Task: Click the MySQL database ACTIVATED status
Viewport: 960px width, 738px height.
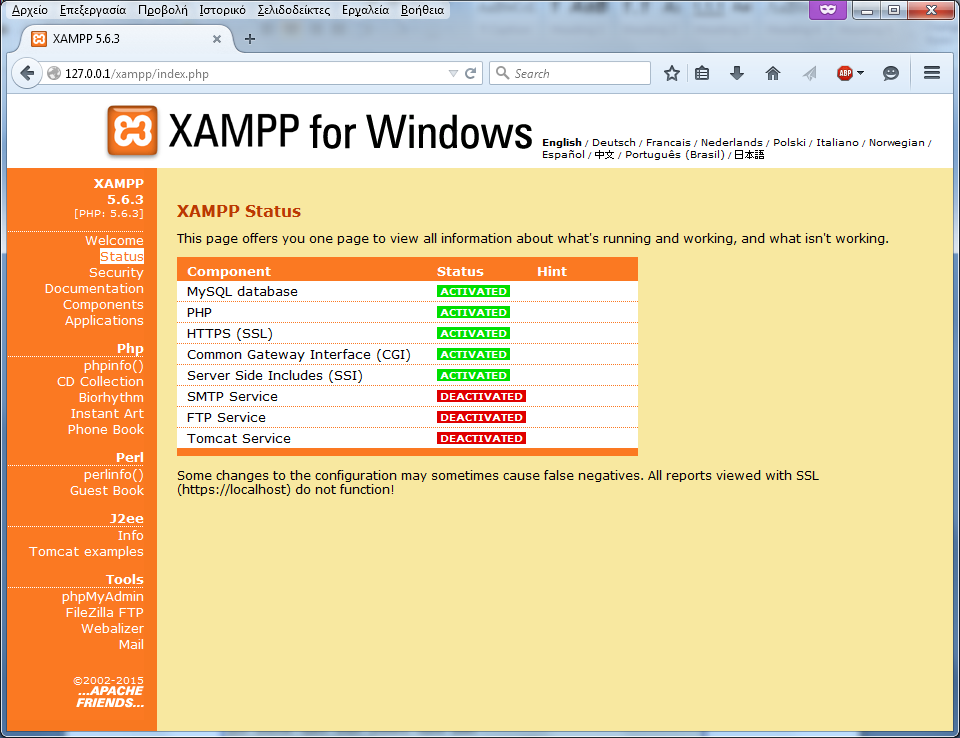Action: (473, 292)
